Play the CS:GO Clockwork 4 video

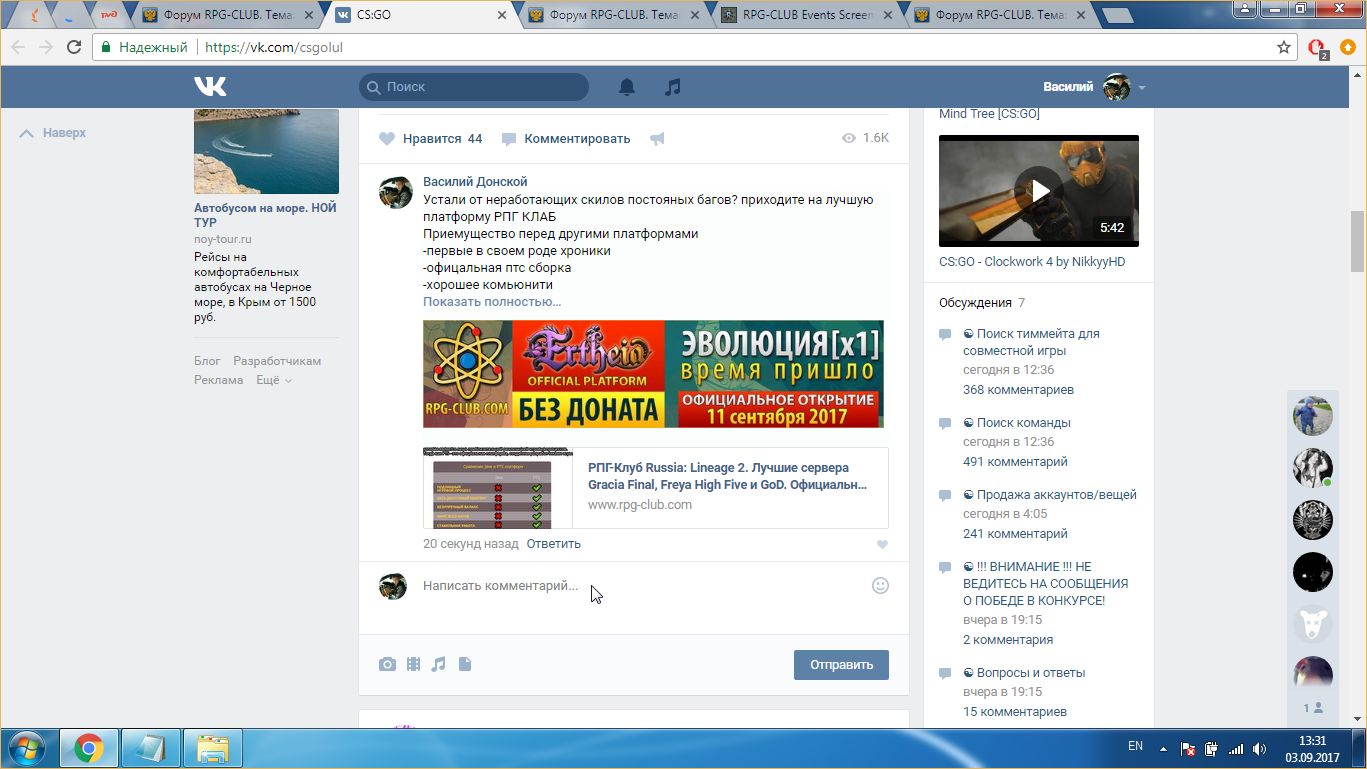coord(1039,191)
